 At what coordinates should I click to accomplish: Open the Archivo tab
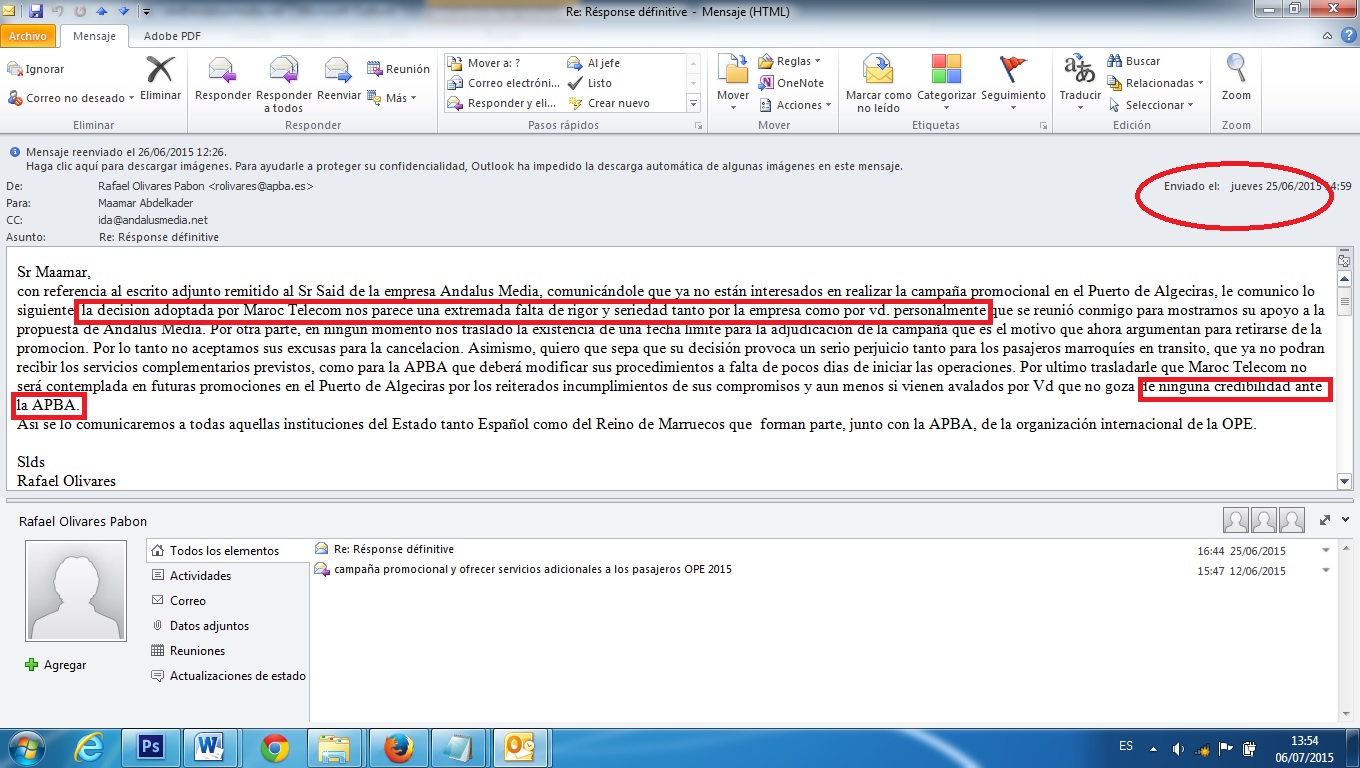point(28,36)
